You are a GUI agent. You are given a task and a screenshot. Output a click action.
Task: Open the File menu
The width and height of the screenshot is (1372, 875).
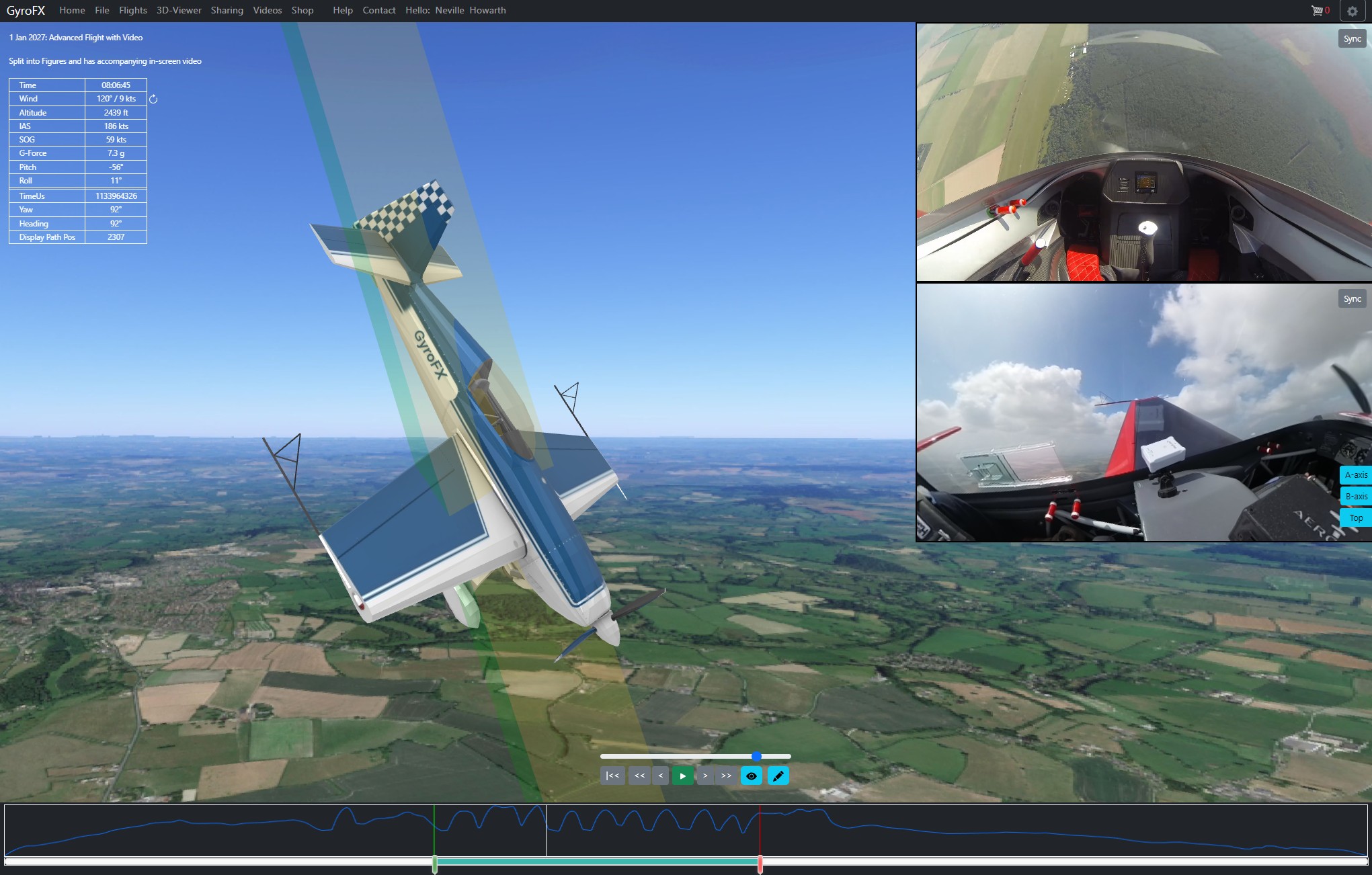pos(102,11)
